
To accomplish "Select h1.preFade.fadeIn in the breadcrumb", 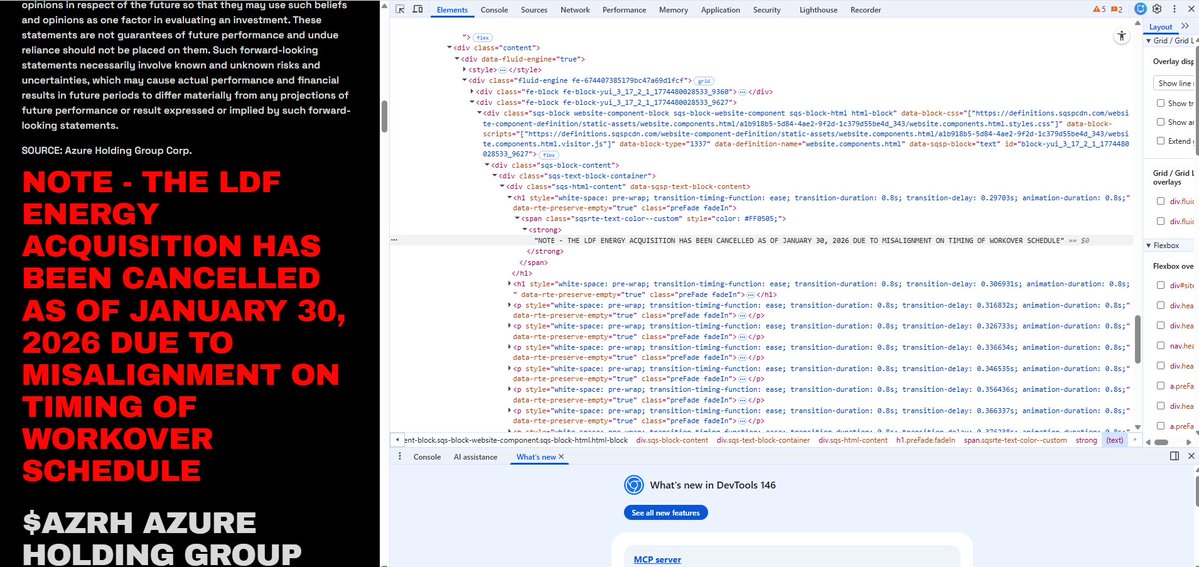I will click(x=925, y=440).
